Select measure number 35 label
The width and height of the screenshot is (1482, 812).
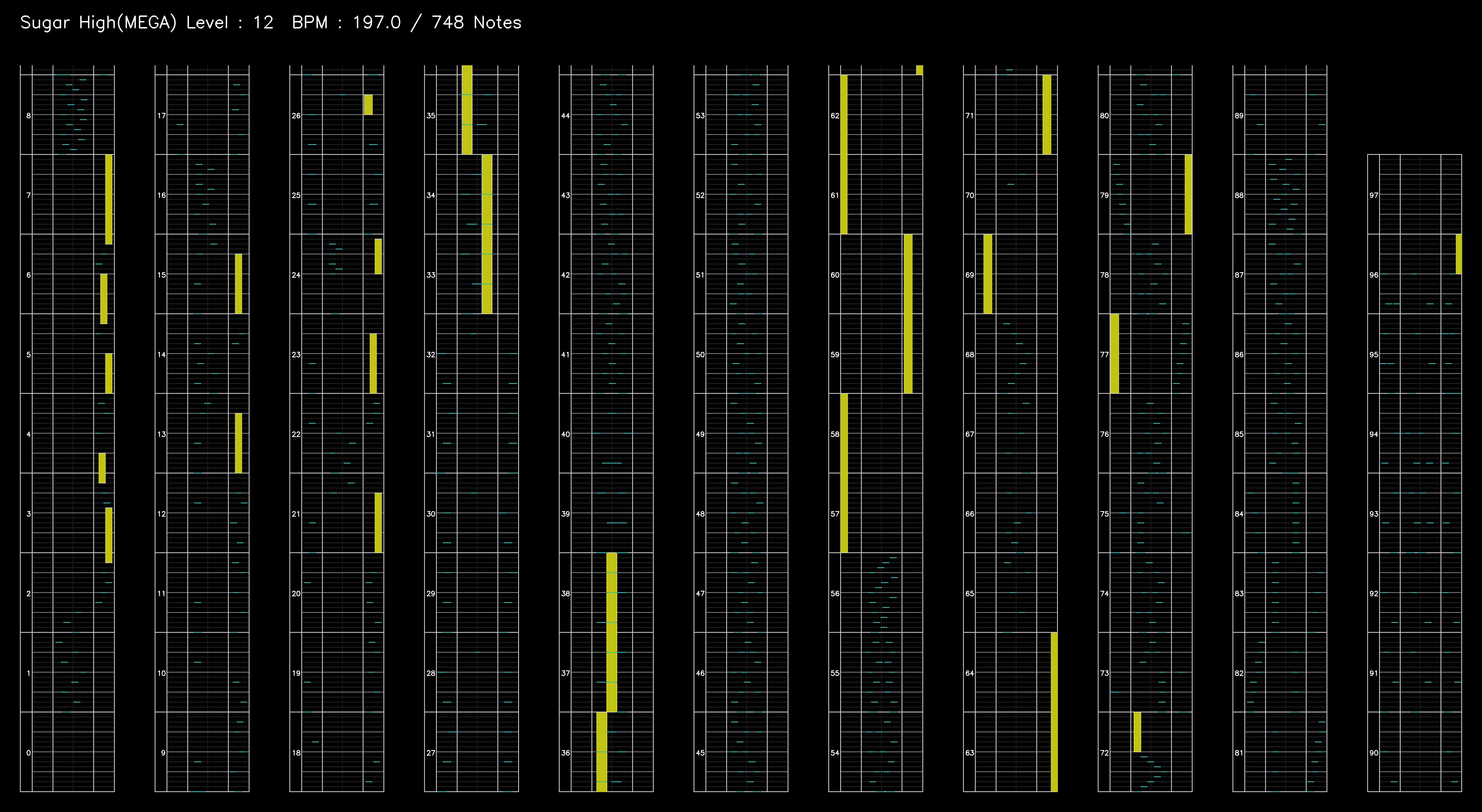click(x=431, y=116)
